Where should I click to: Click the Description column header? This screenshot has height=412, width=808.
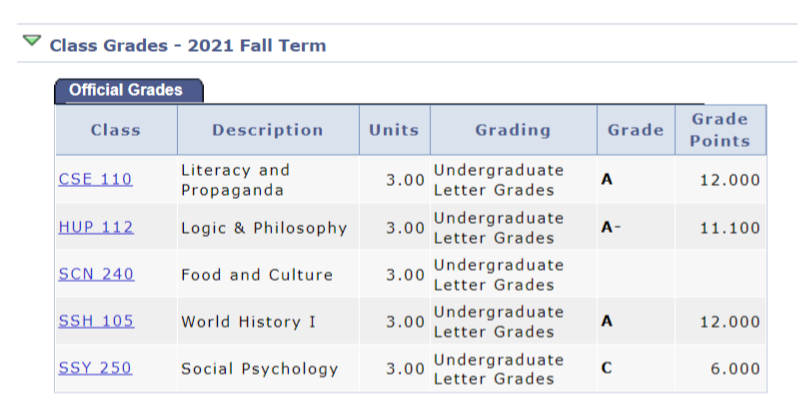pyautogui.click(x=268, y=130)
